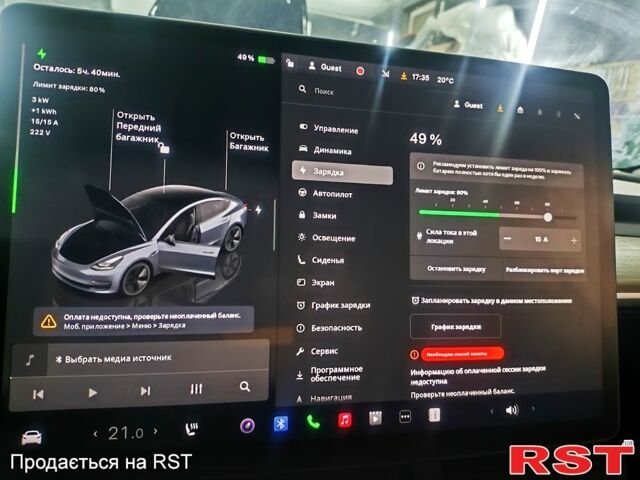Lower temperature with left arrow
Image resolution: width=640 pixels, height=480 pixels.
click(96, 433)
